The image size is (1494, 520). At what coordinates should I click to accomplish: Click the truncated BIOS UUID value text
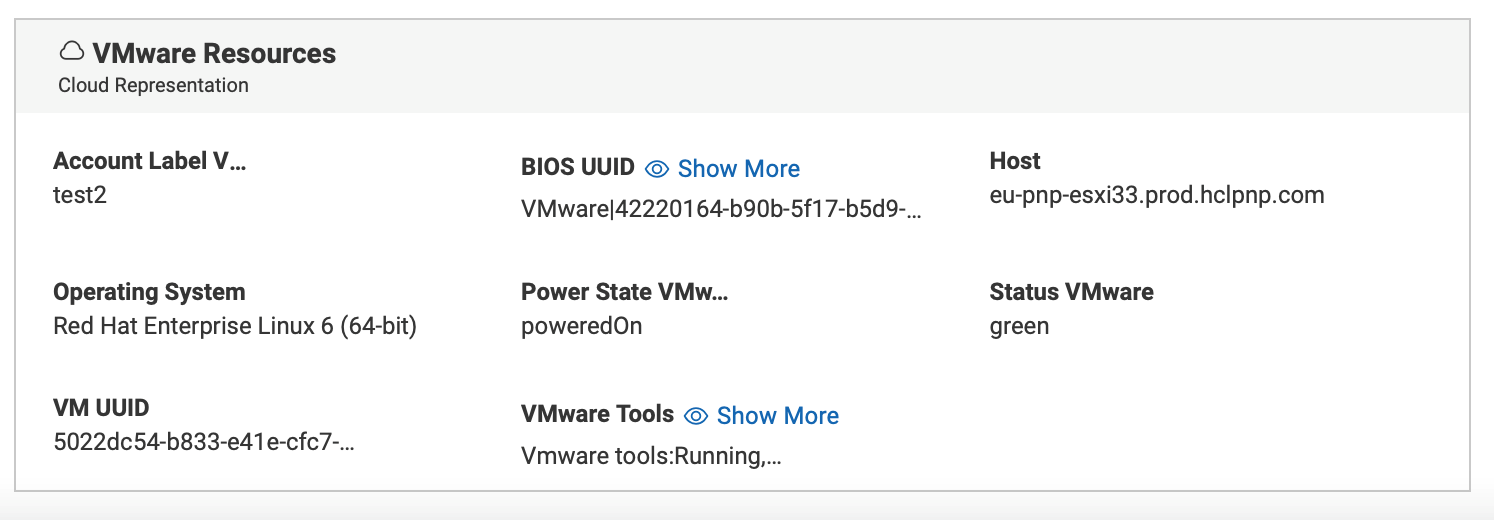coord(720,208)
